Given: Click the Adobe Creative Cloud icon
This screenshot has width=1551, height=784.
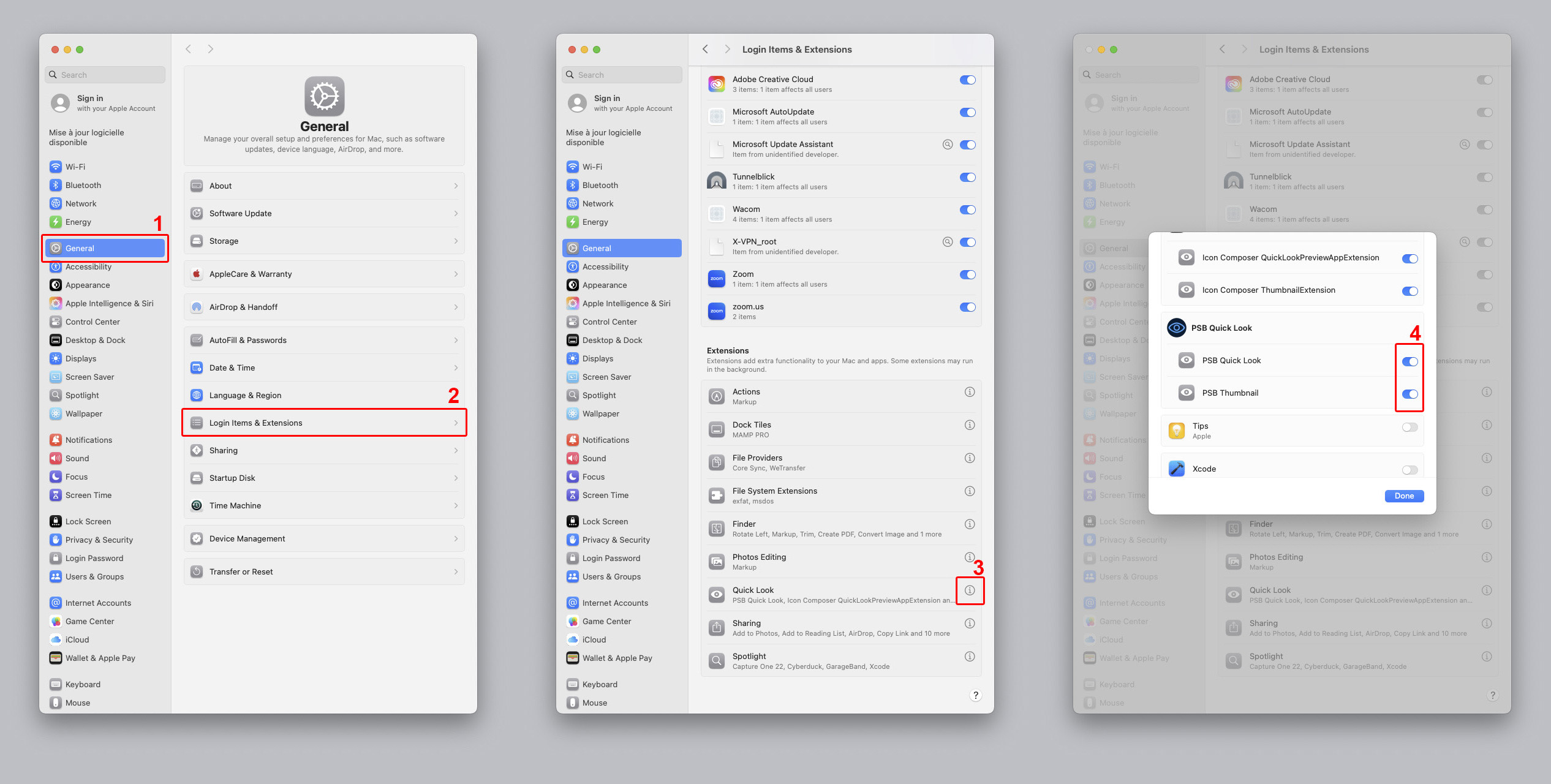Looking at the screenshot, I should 717,84.
